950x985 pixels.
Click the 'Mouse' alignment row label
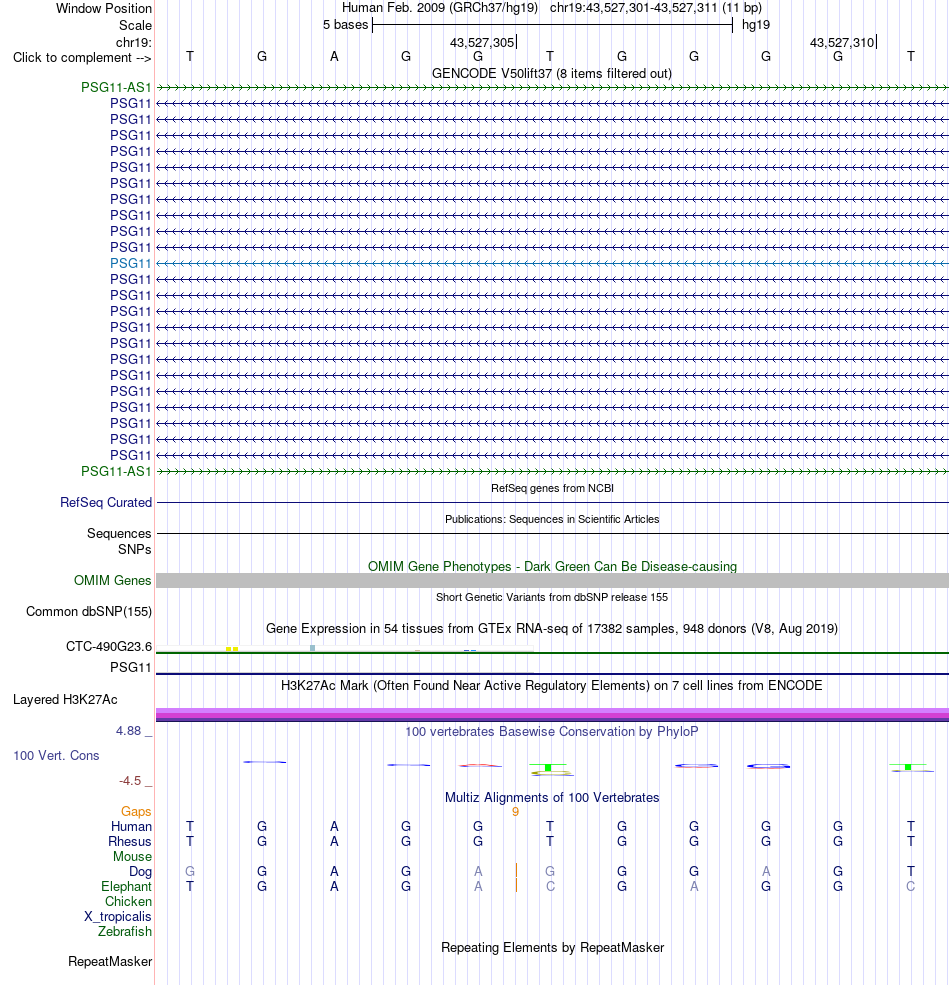(x=133, y=857)
